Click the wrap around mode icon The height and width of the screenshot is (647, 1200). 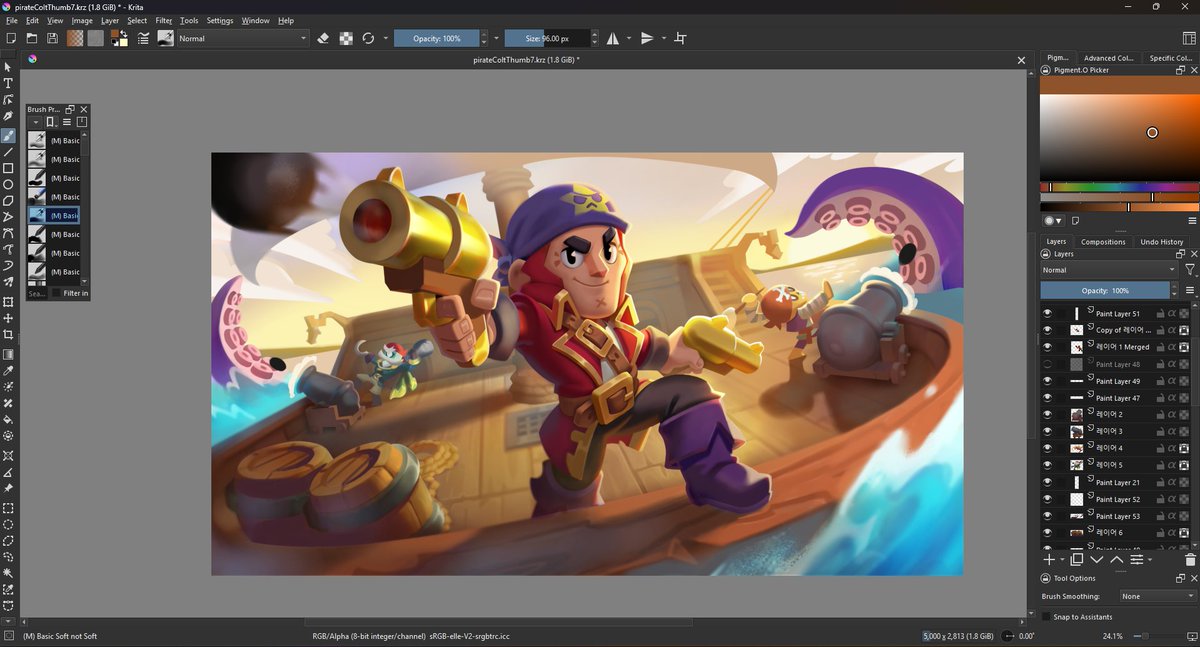click(x=681, y=38)
